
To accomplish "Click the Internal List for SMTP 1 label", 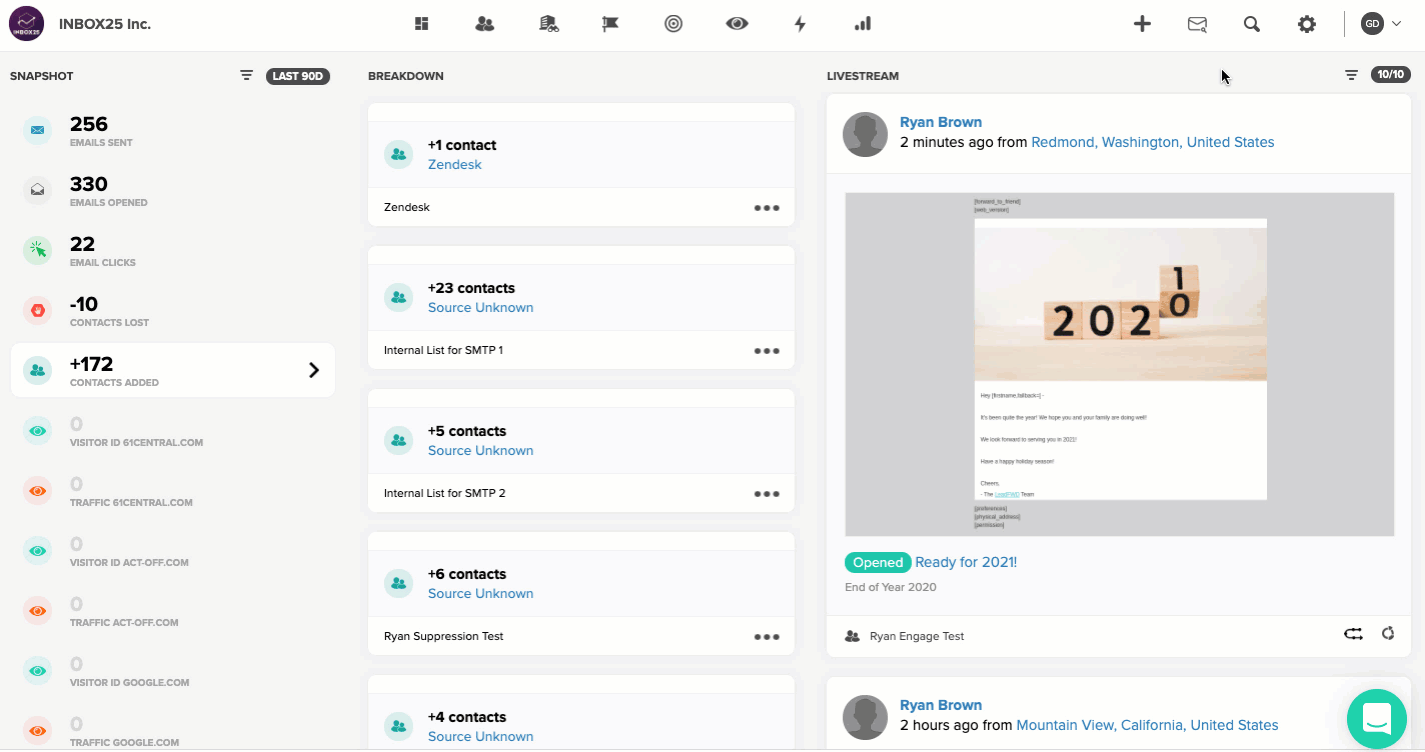I will [x=444, y=351].
